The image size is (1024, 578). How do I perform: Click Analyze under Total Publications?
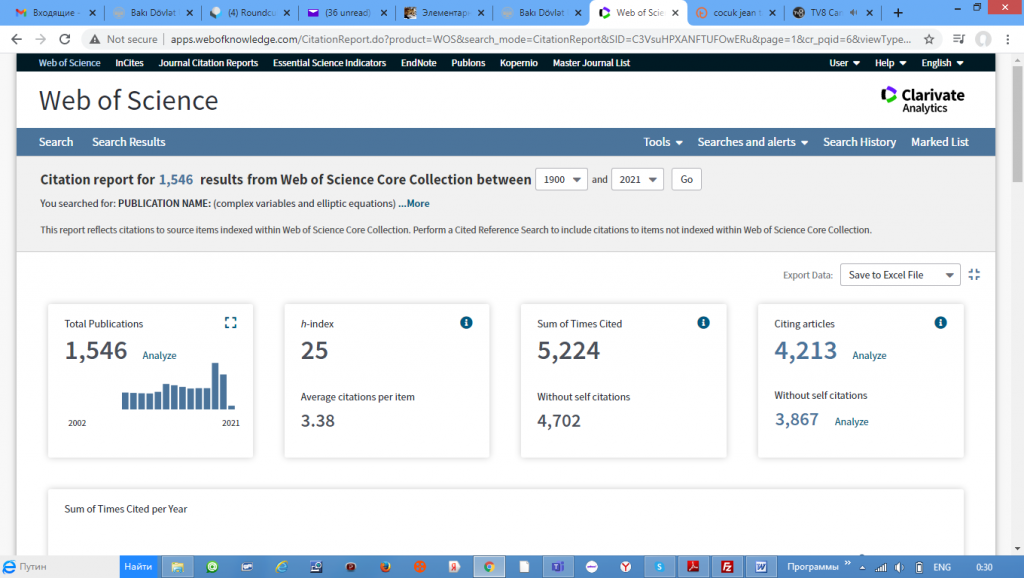point(159,356)
